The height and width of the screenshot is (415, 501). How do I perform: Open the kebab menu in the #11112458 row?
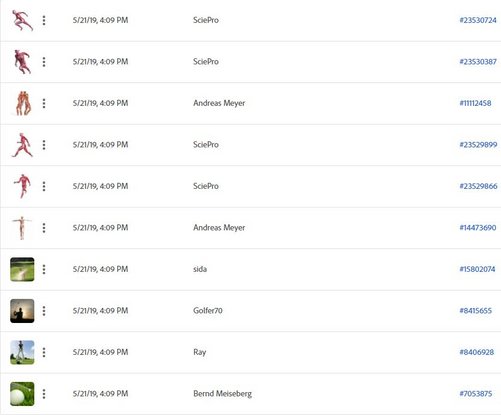point(44,103)
